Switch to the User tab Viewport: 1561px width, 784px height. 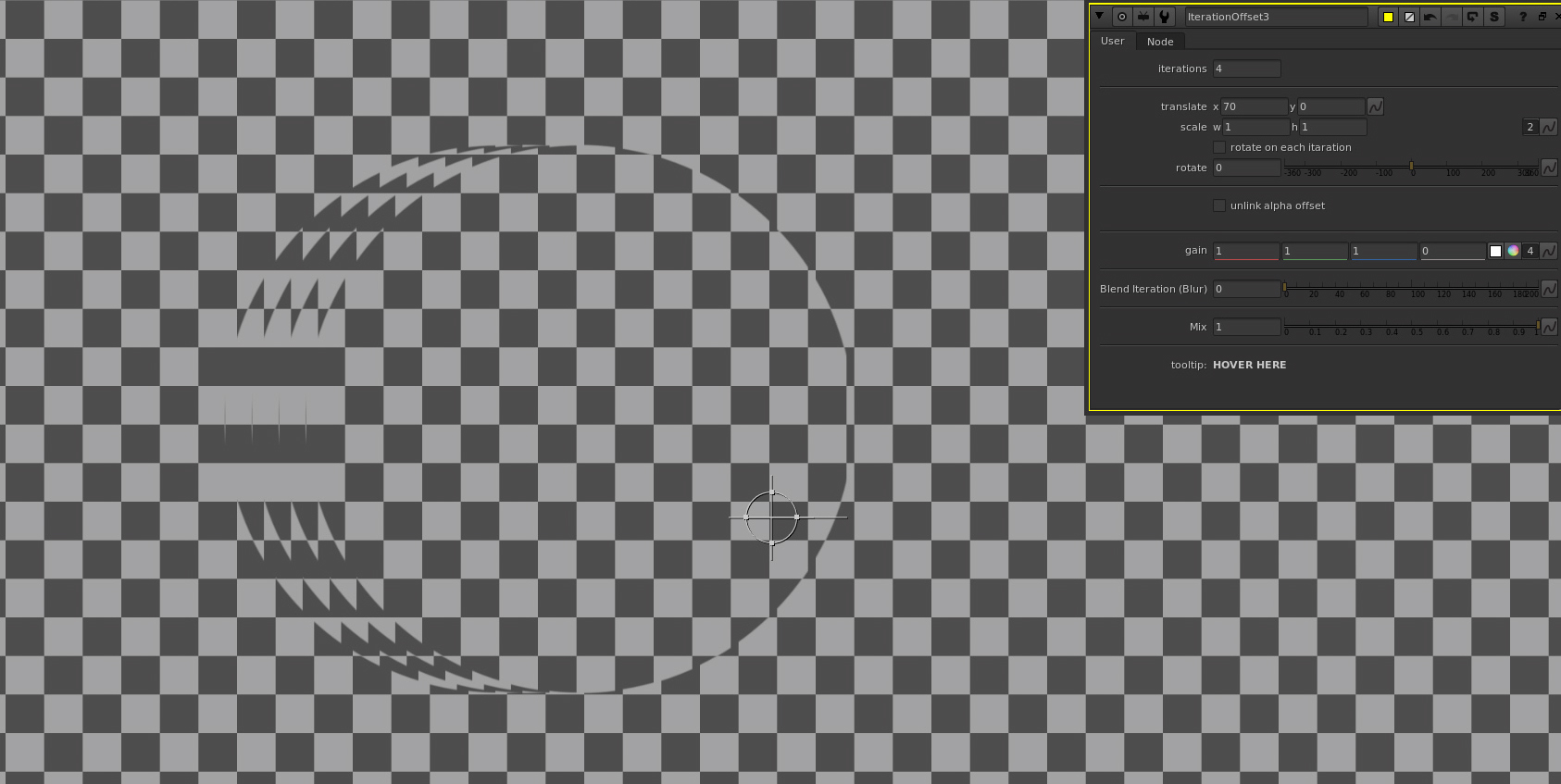pyautogui.click(x=1112, y=42)
